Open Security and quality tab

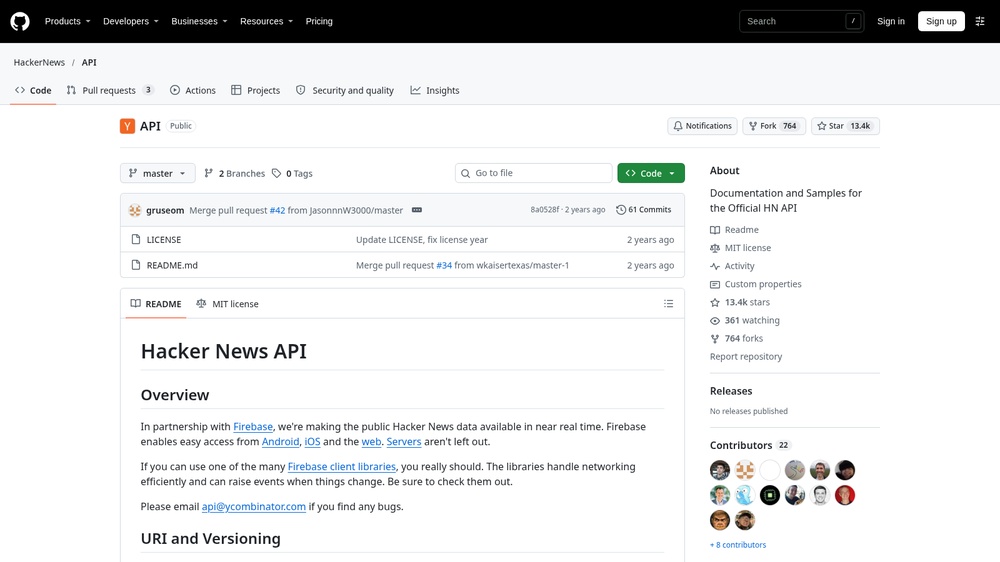click(x=345, y=91)
